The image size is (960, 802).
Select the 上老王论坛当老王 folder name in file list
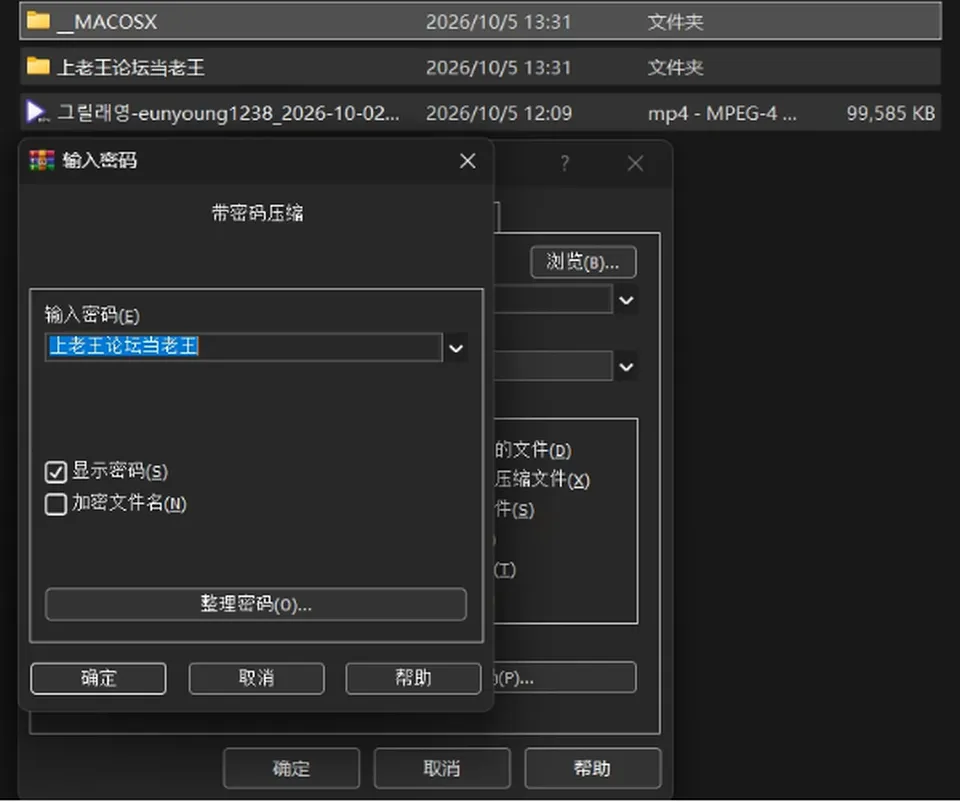point(131,67)
